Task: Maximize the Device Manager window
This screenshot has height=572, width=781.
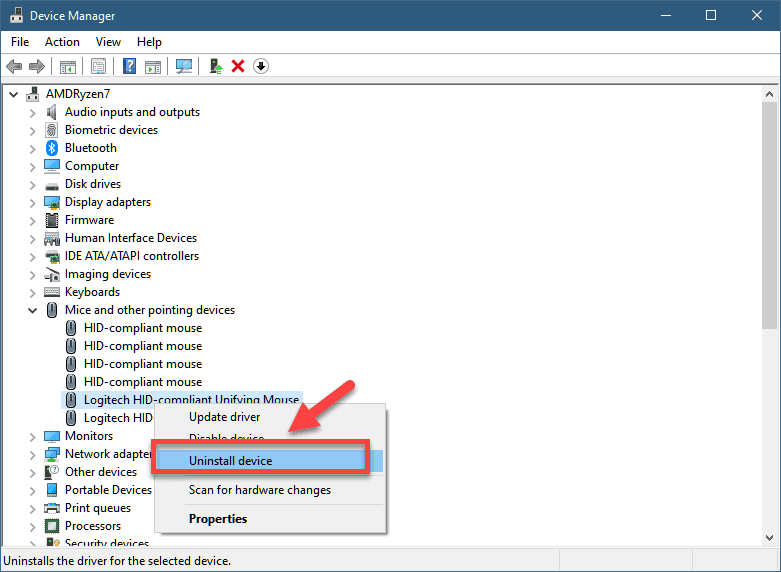Action: point(711,15)
